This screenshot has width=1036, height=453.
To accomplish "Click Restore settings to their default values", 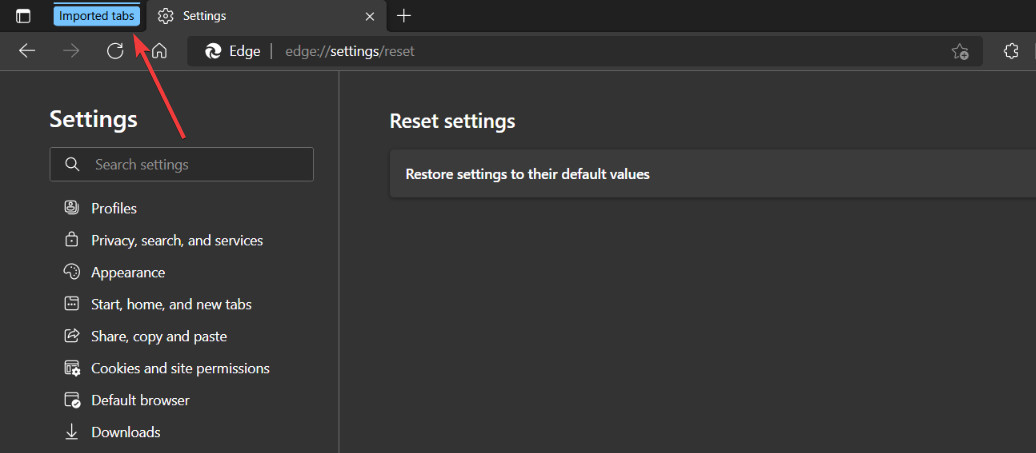I will click(x=527, y=174).
